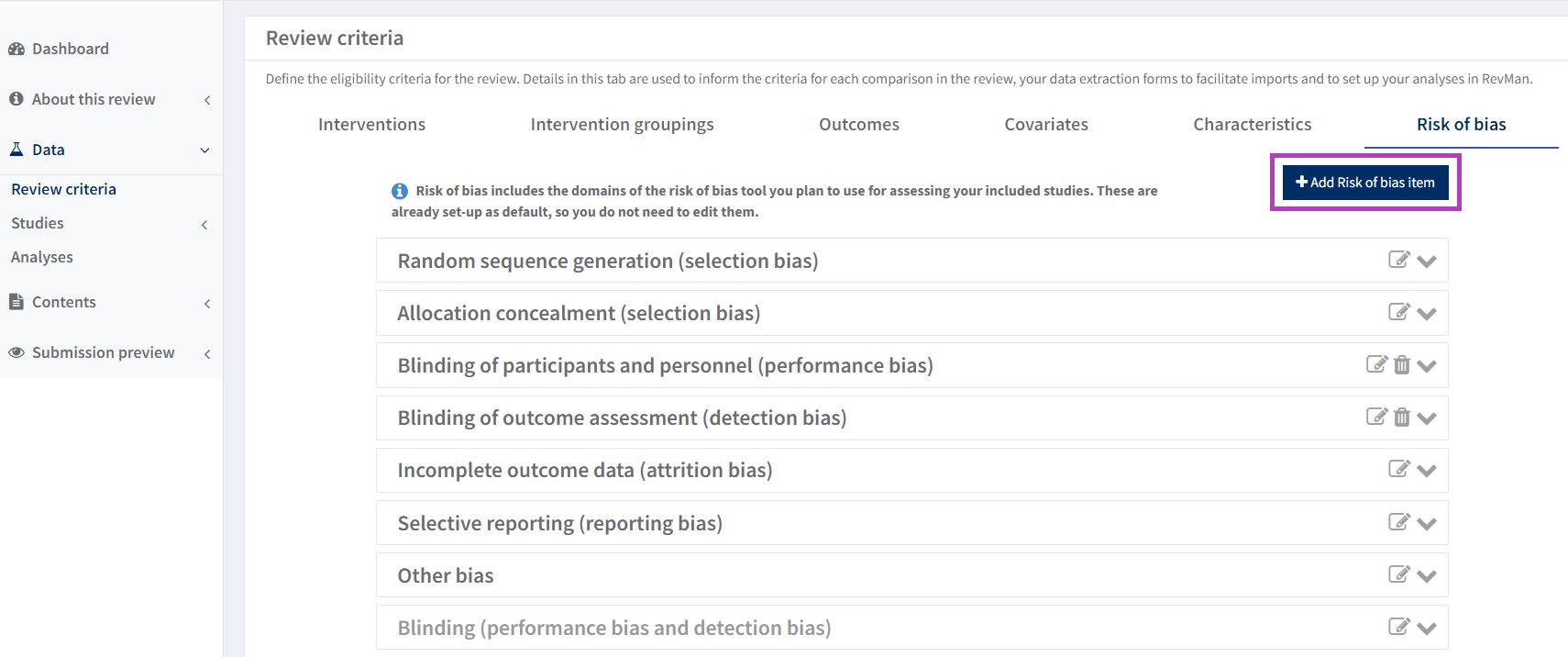The image size is (1568, 657).
Task: Go to Dashboard in sidebar
Action: tap(70, 49)
